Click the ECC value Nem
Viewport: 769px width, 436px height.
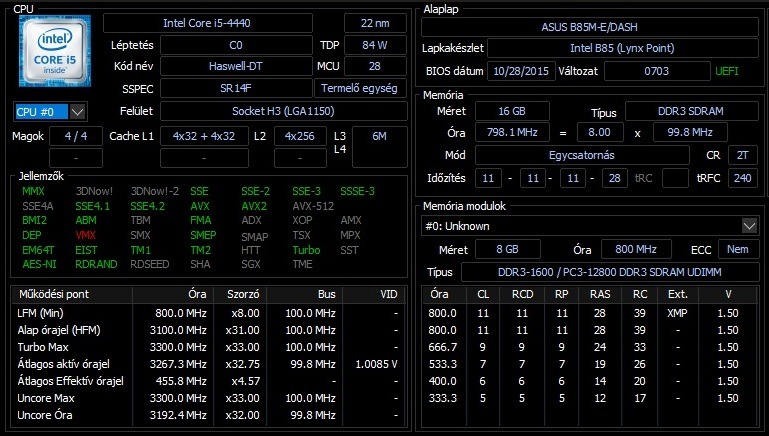[x=738, y=249]
